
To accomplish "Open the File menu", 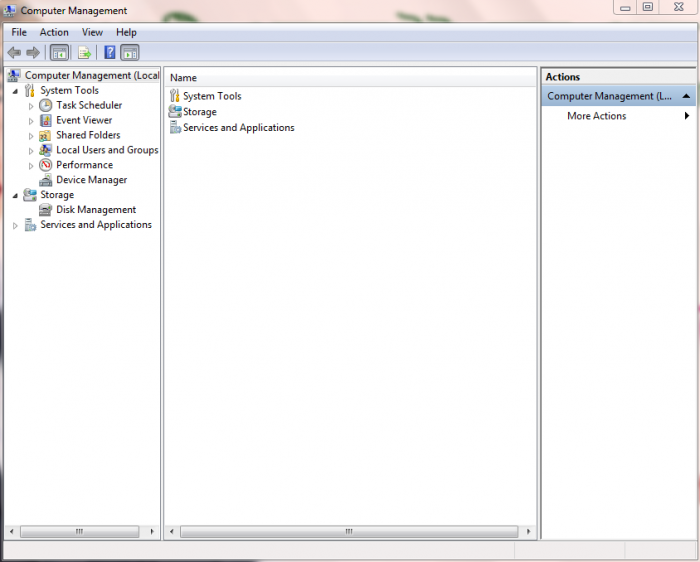I will click(19, 32).
